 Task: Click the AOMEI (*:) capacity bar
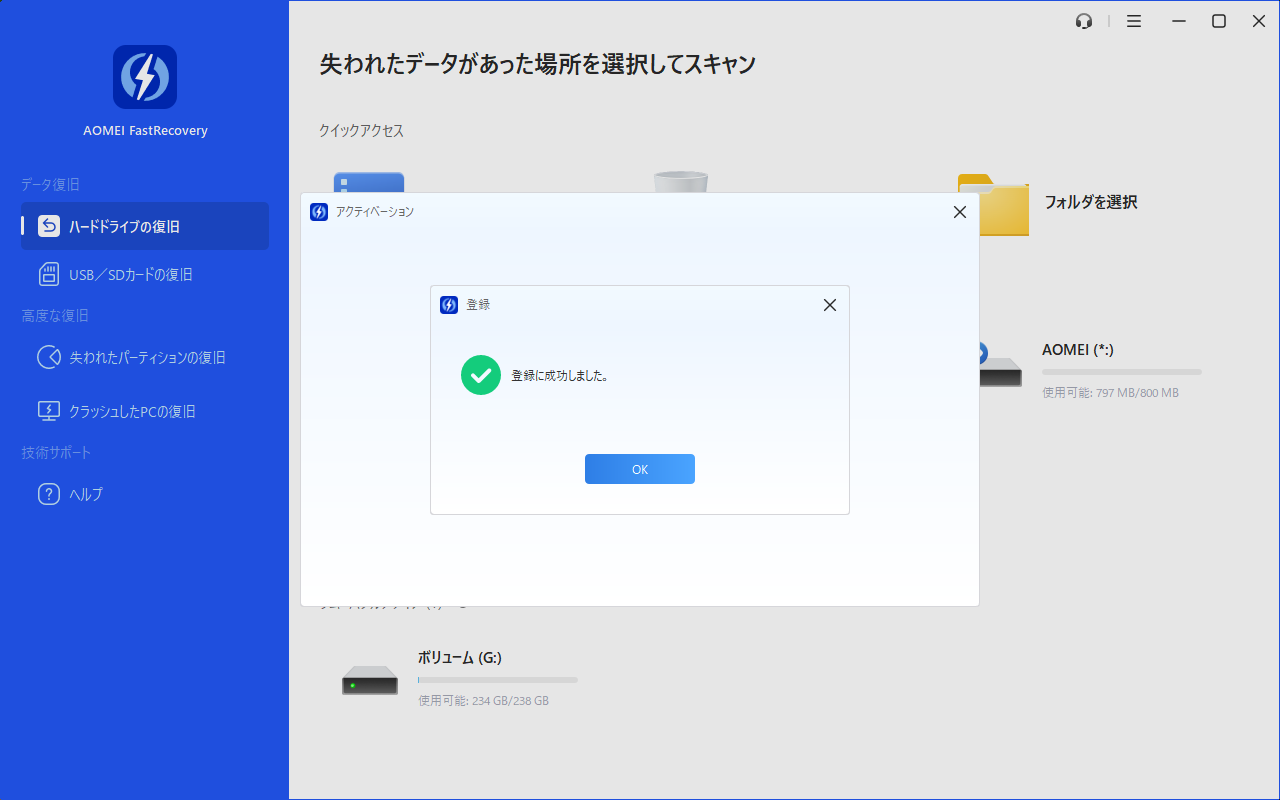(1122, 372)
